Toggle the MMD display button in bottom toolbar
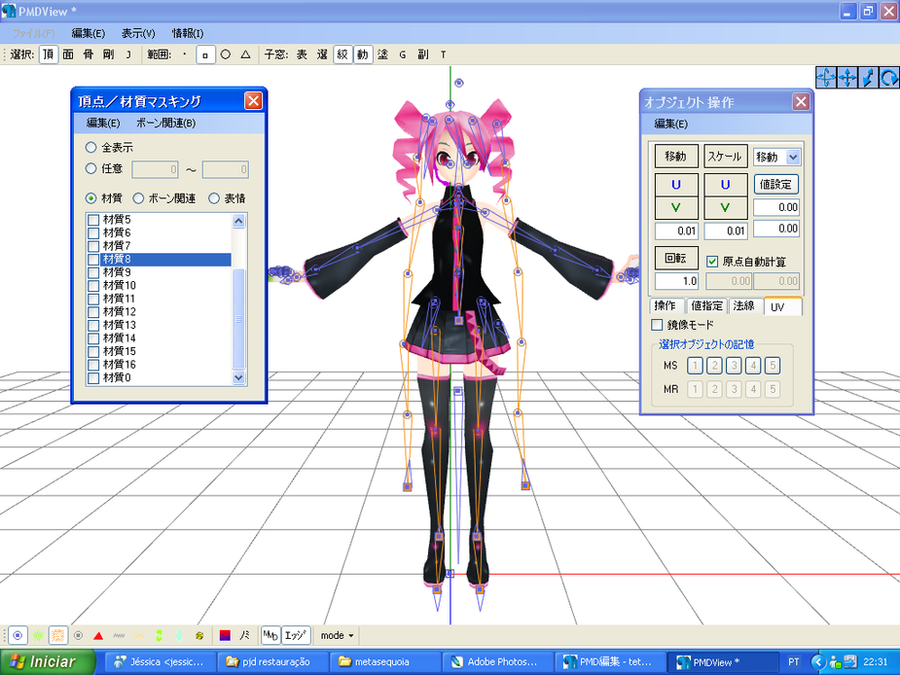The image size is (900, 675). point(270,636)
